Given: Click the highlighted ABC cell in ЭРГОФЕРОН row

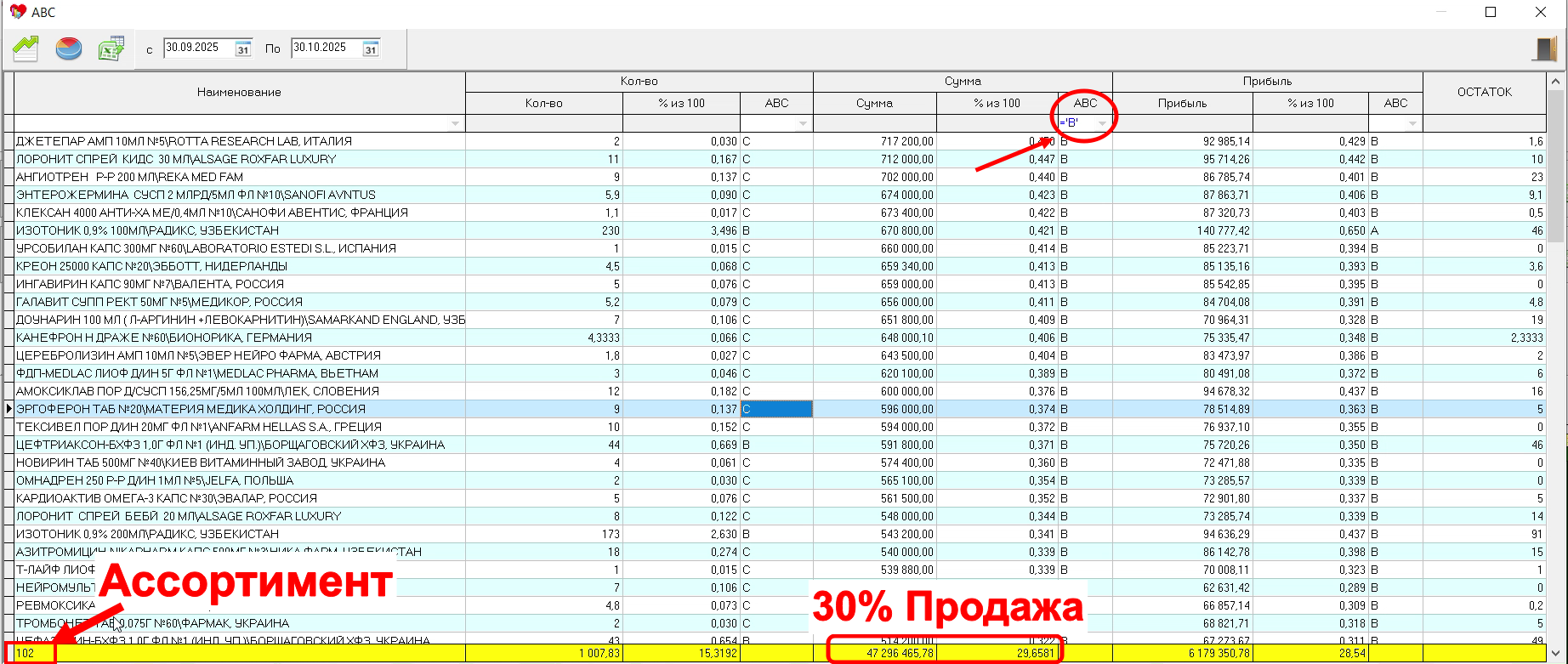Looking at the screenshot, I should [x=776, y=409].
